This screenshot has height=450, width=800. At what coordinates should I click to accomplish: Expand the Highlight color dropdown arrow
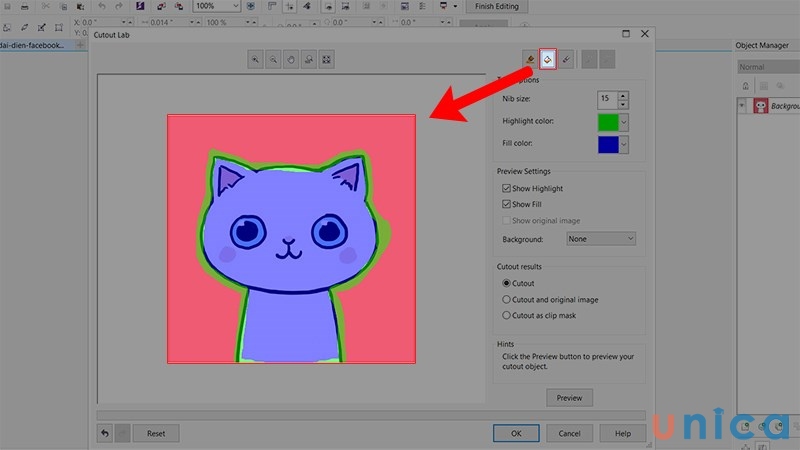(x=624, y=122)
